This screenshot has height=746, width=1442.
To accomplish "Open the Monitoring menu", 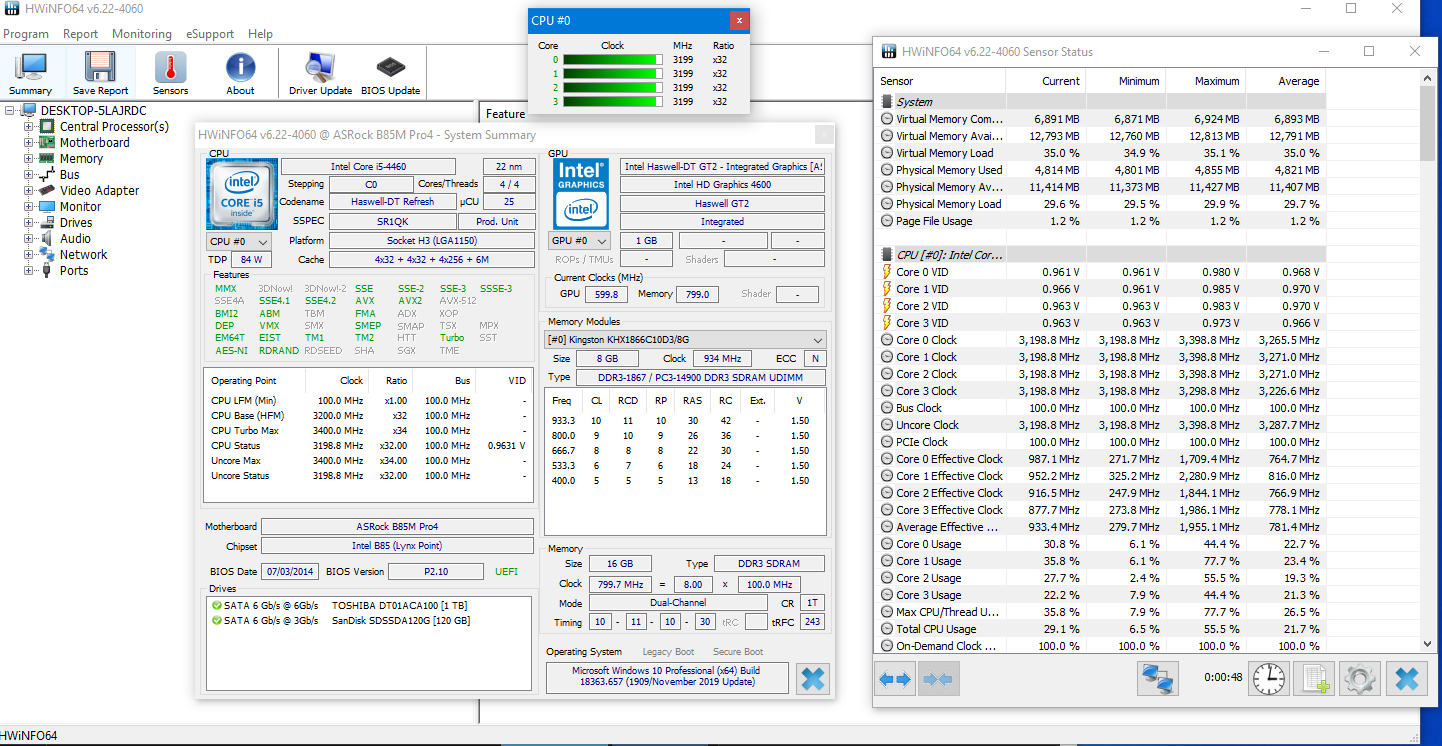I will point(142,34).
